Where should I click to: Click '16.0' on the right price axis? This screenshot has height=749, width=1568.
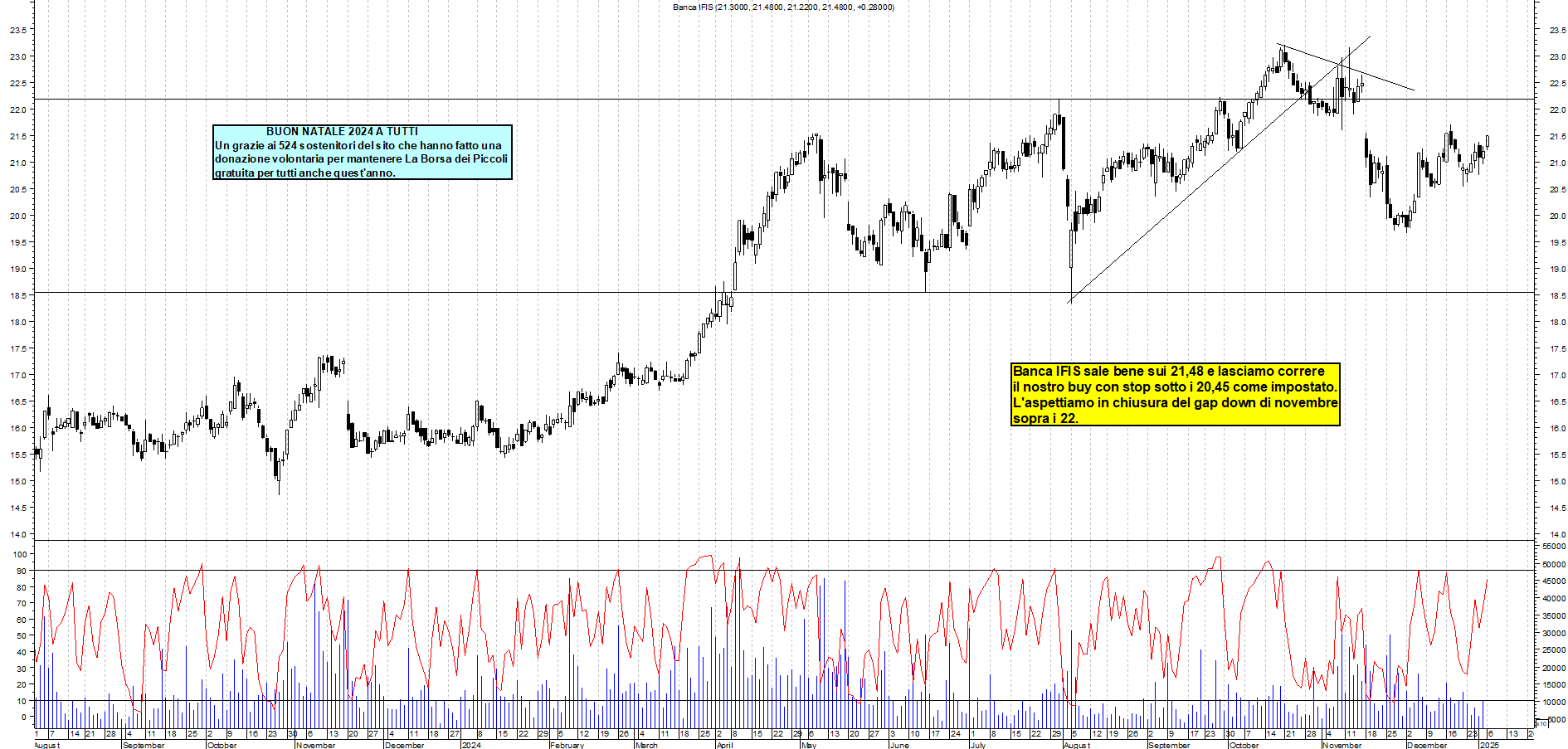(x=1557, y=428)
